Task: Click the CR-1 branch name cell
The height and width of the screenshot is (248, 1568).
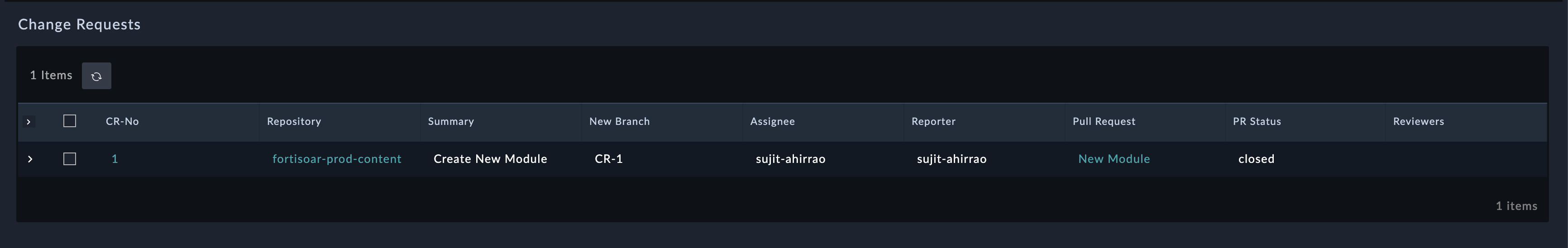Action: (x=609, y=159)
